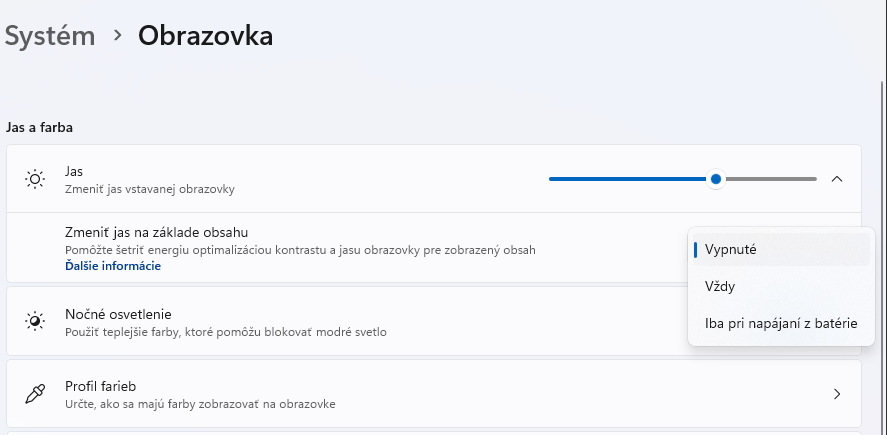Click the brightness sun icon
Image resolution: width=887 pixels, height=435 pixels.
[35, 179]
